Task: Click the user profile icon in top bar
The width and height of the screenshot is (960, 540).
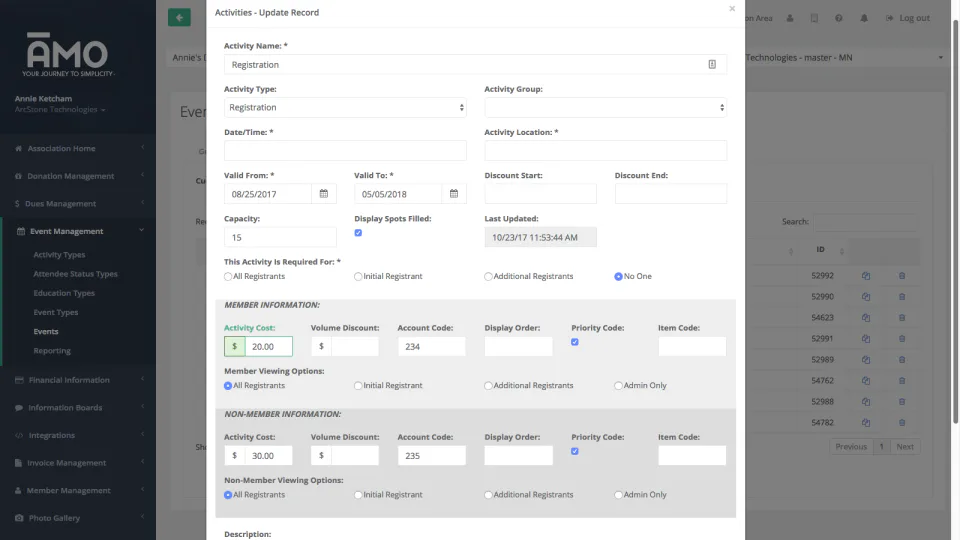Action: (790, 18)
